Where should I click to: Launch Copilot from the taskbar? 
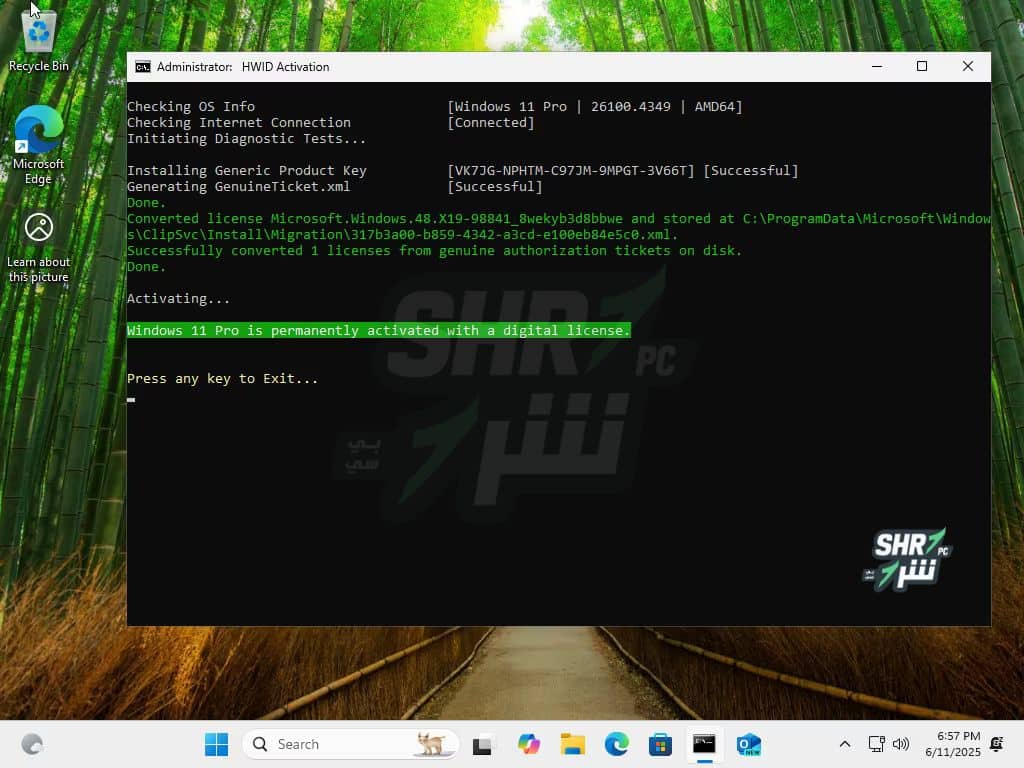pyautogui.click(x=528, y=744)
